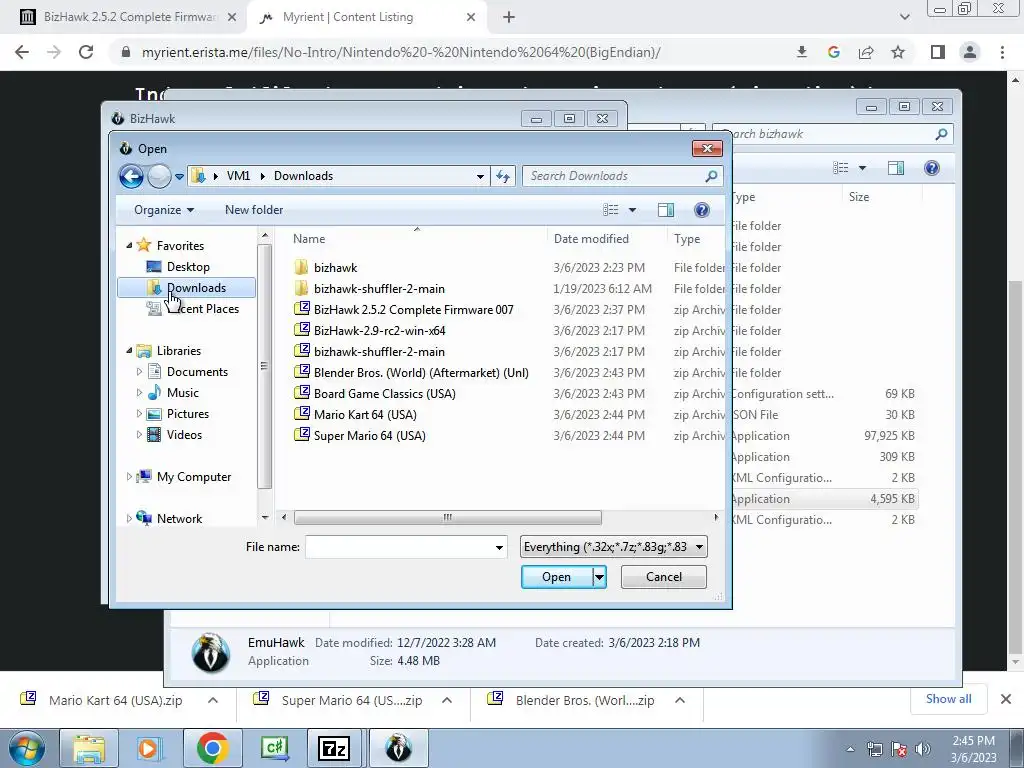The width and height of the screenshot is (1024, 768).
Task: Expand the Documents library node
Action: tap(139, 372)
